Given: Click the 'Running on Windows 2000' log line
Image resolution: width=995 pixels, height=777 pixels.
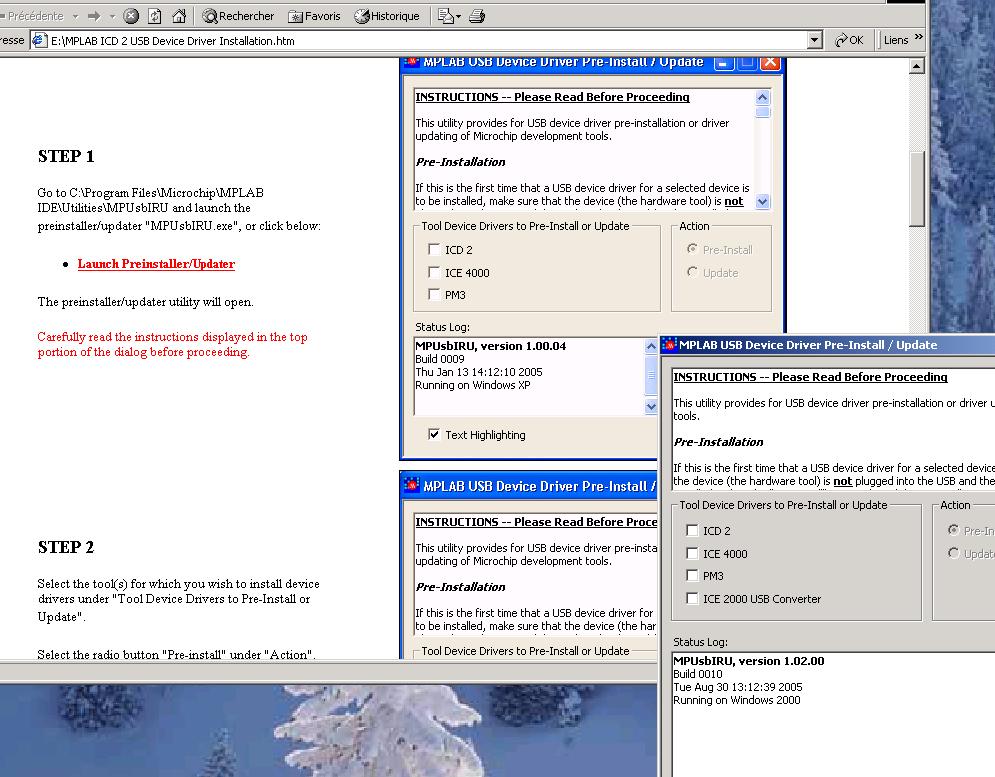Looking at the screenshot, I should (x=737, y=700).
